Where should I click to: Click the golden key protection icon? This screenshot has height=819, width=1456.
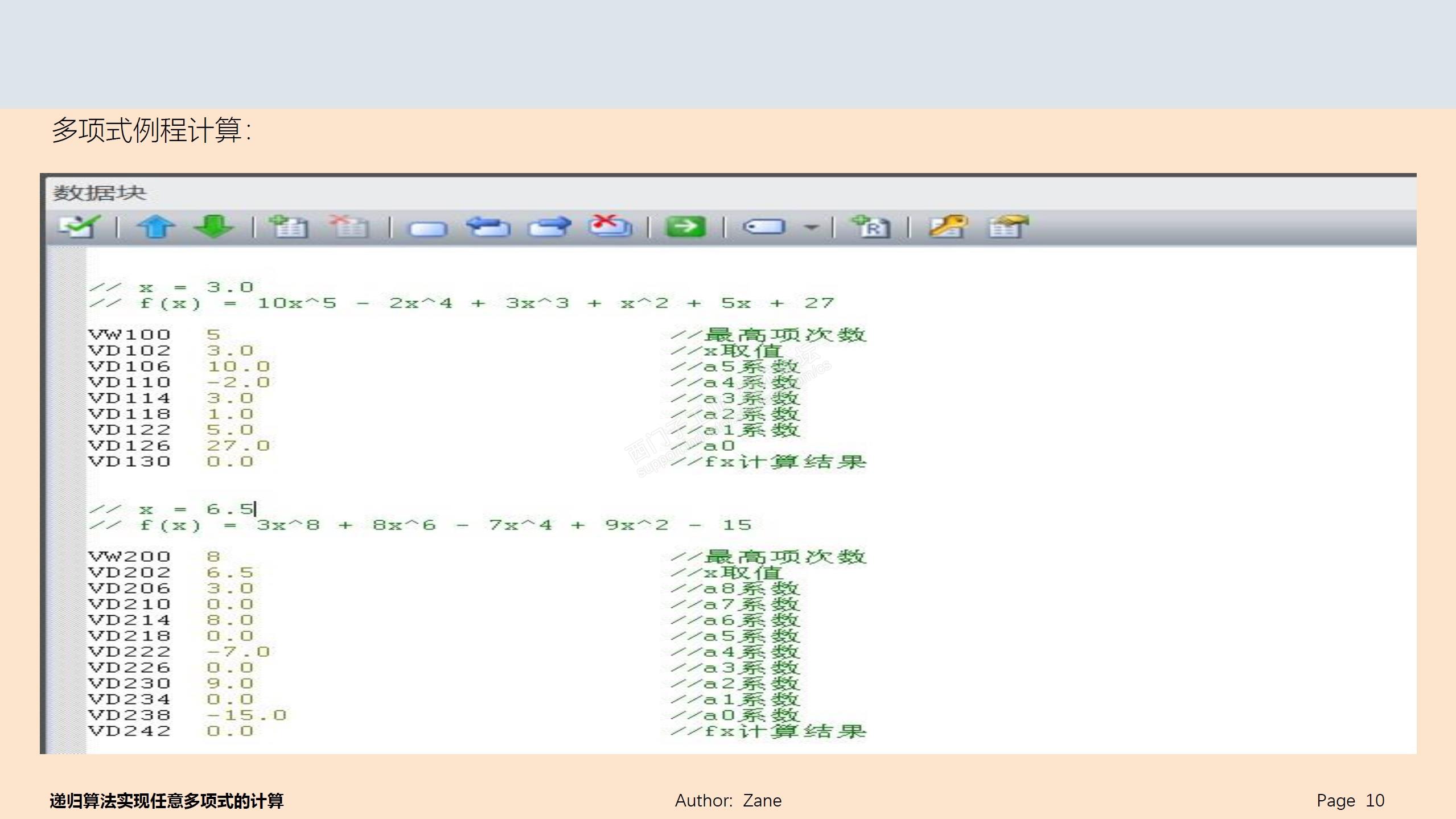(x=948, y=227)
